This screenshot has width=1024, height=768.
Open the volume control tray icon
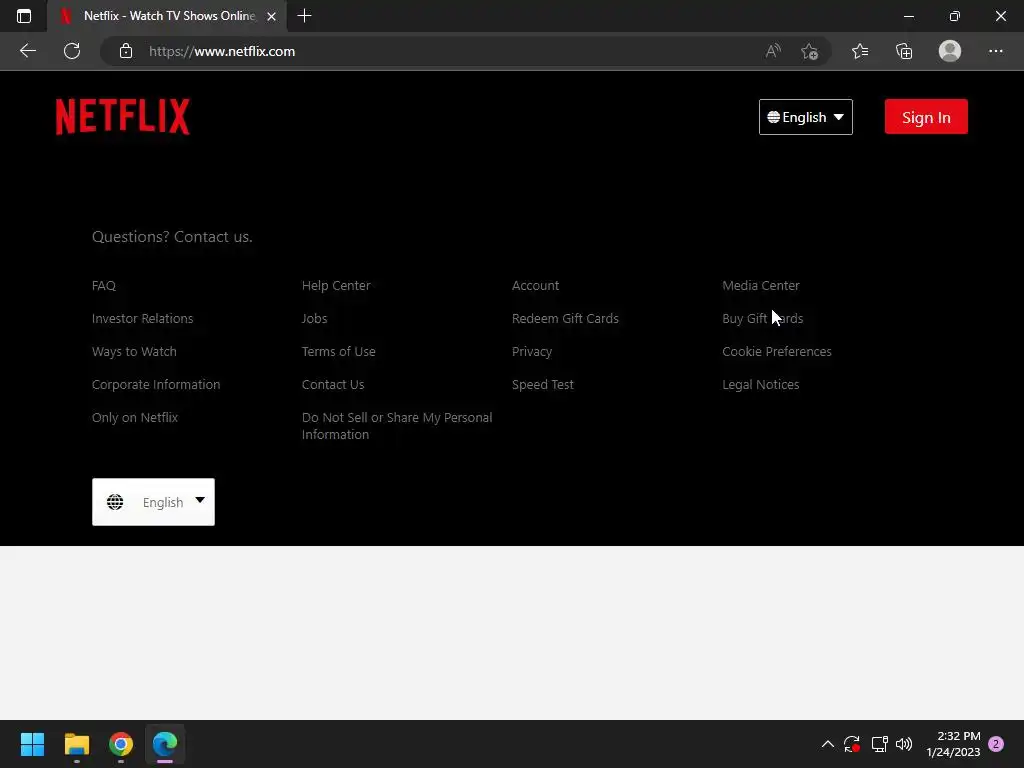pyautogui.click(x=904, y=744)
